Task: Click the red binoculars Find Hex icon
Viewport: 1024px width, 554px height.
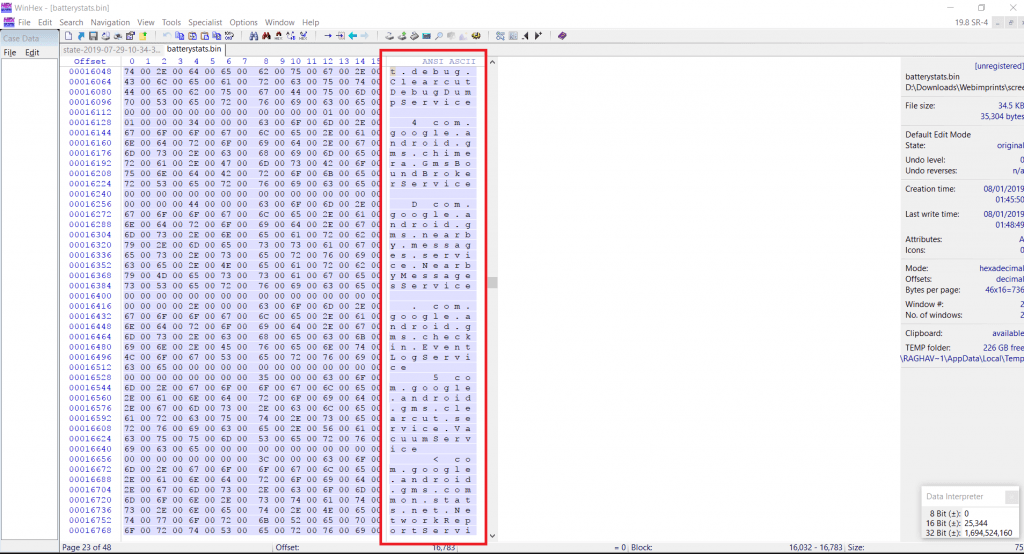Action: point(266,36)
